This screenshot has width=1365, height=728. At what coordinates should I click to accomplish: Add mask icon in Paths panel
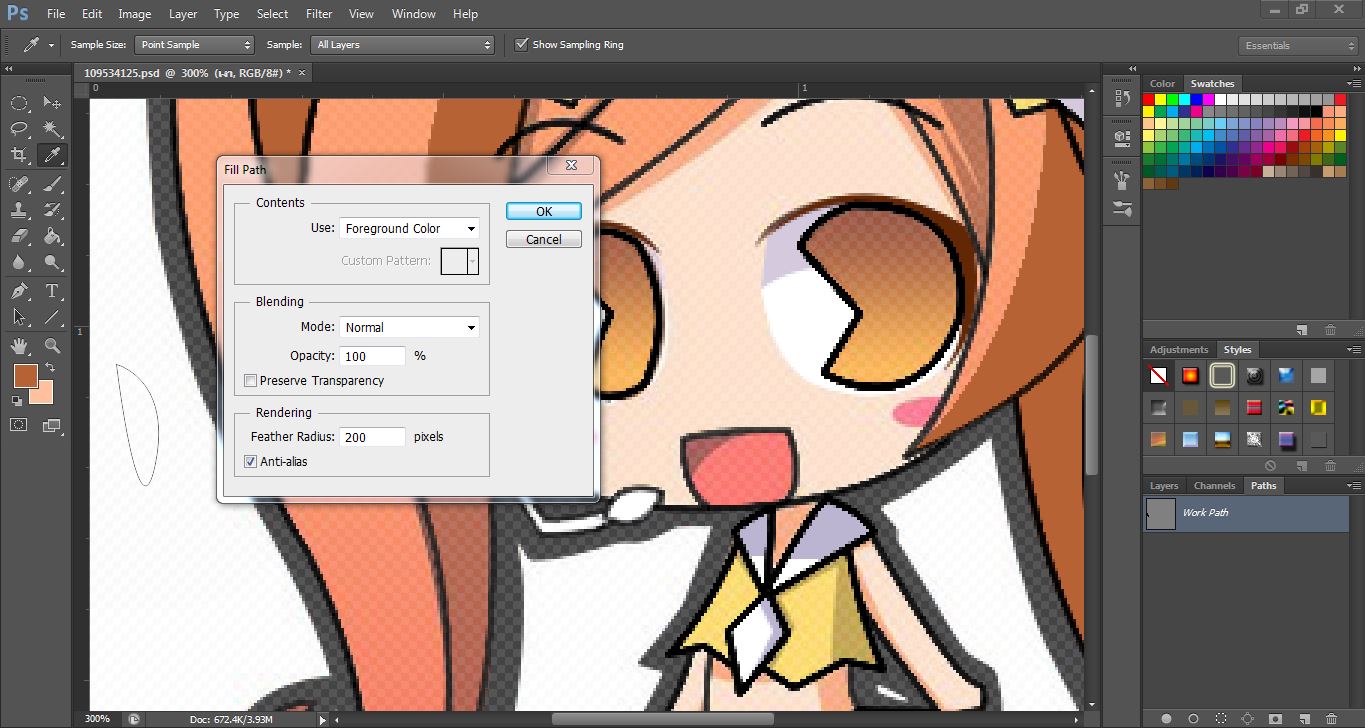tap(1275, 718)
